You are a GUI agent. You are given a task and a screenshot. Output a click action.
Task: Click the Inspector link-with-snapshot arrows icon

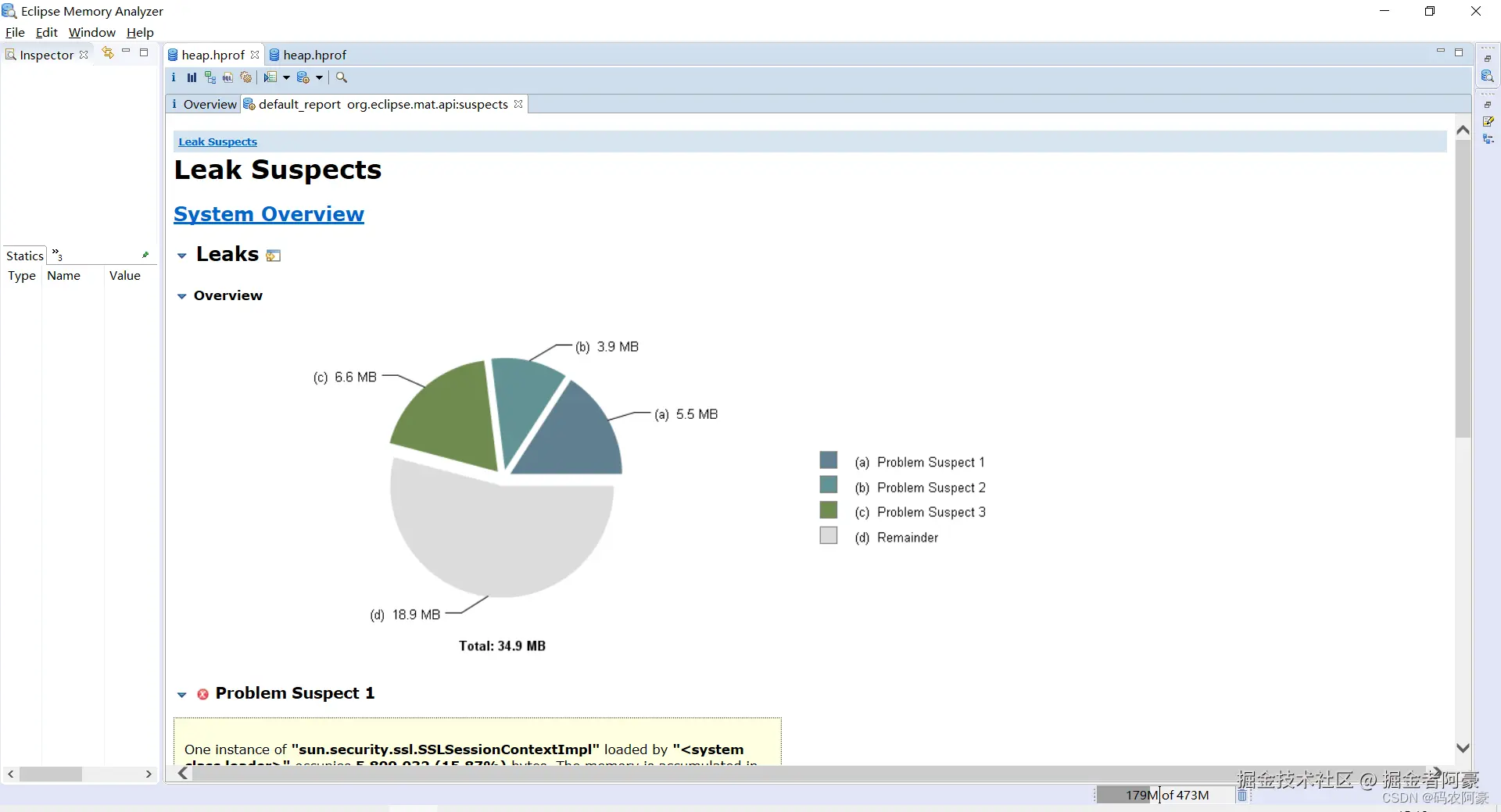pyautogui.click(x=108, y=52)
